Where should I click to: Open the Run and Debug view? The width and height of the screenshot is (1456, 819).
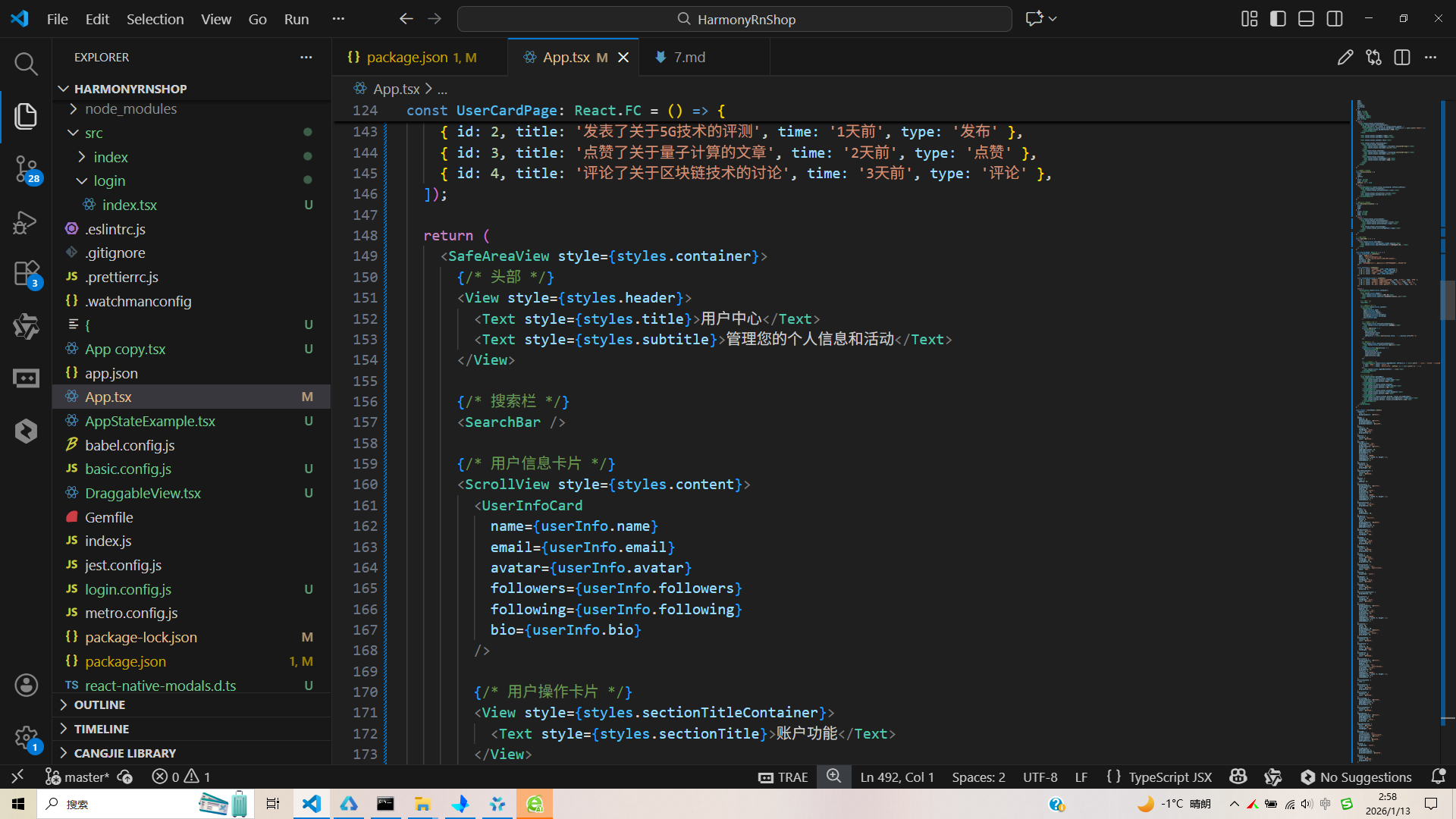coord(26,222)
